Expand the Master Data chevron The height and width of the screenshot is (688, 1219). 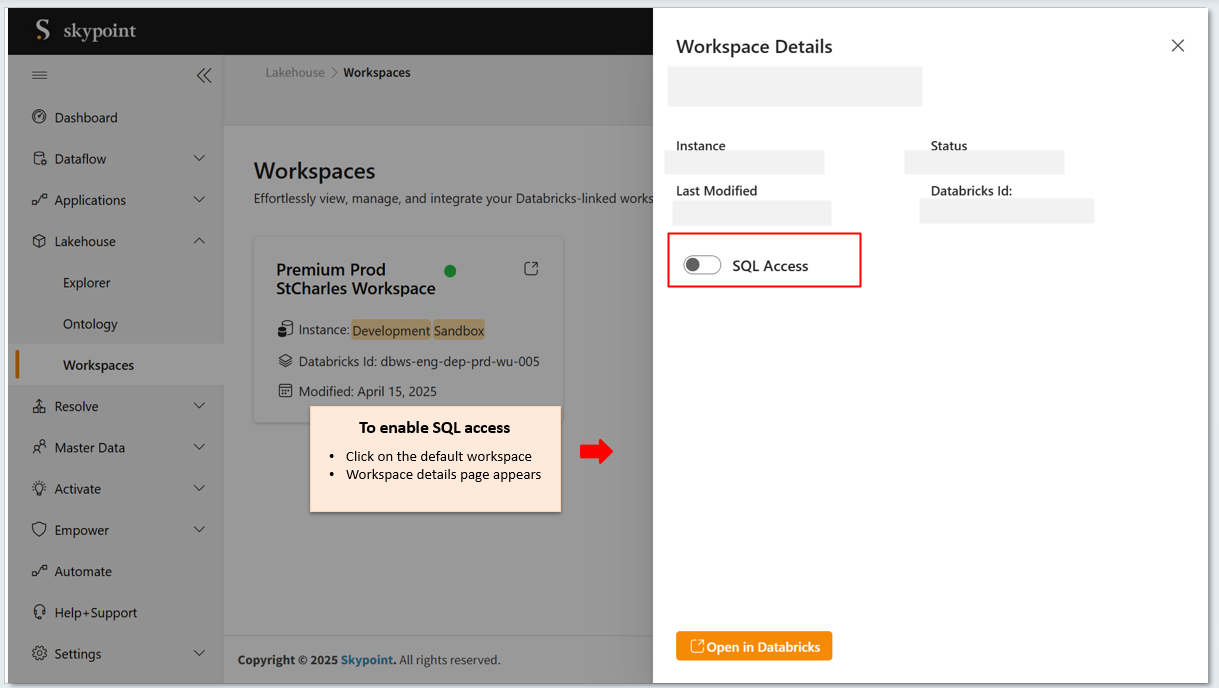199,447
